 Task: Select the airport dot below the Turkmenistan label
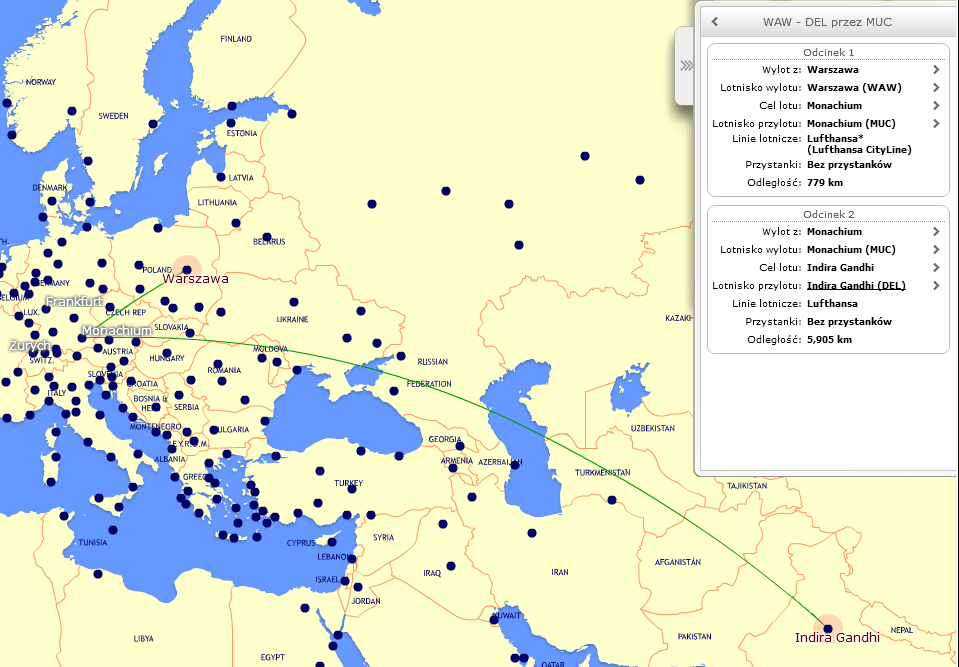(x=612, y=500)
